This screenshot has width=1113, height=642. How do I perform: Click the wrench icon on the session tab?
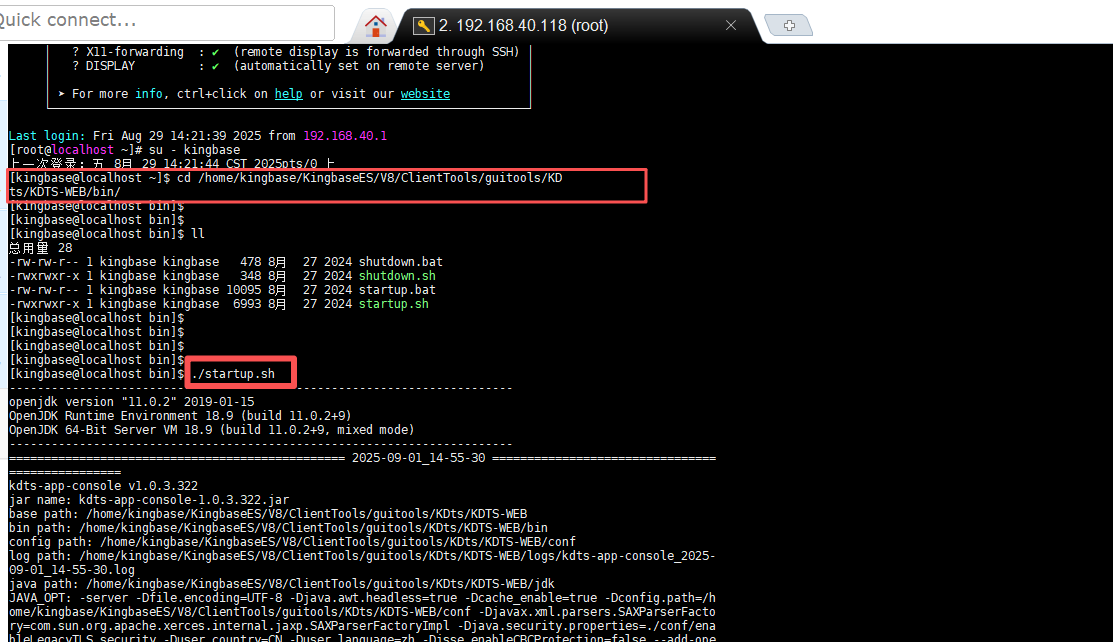tap(423, 26)
